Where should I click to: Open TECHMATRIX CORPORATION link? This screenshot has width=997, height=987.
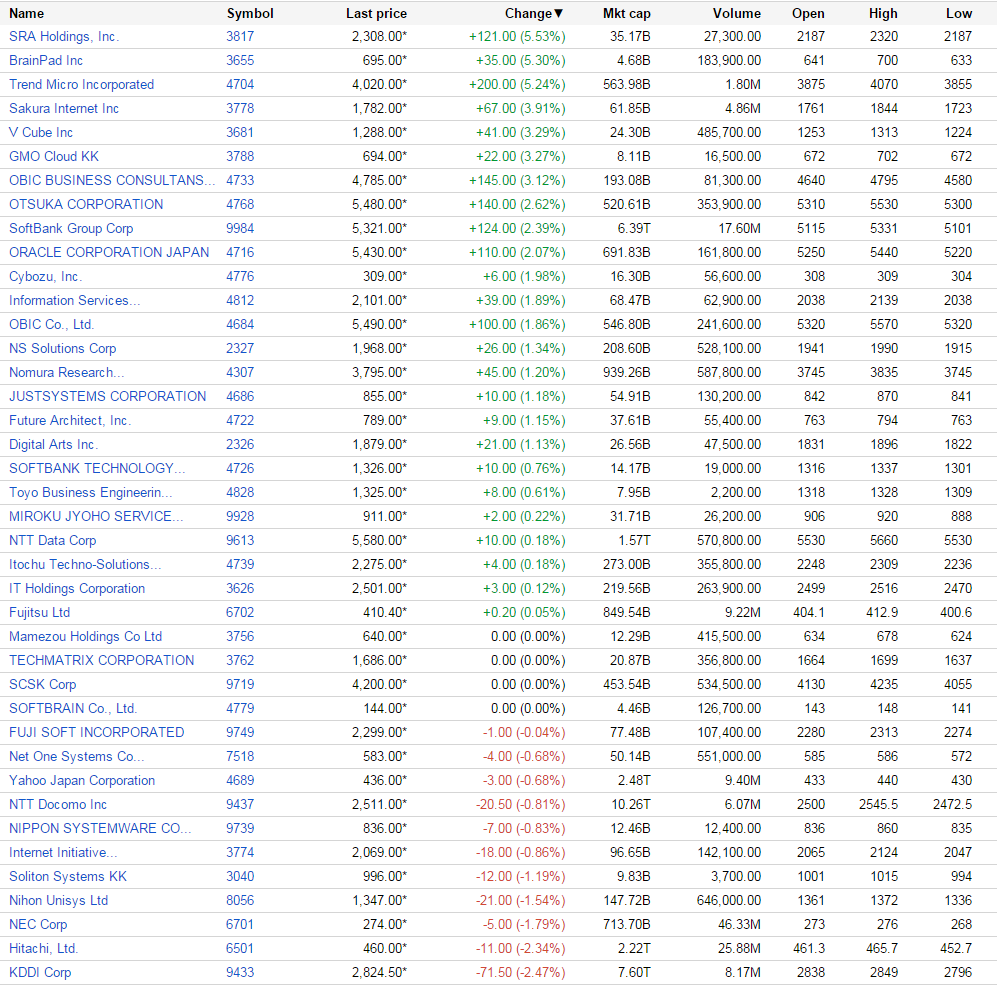click(101, 661)
